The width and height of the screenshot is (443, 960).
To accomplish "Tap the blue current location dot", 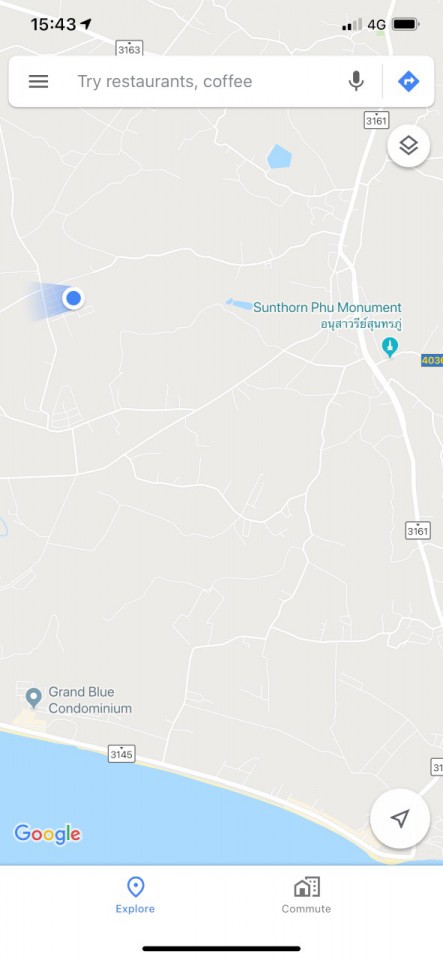I will pos(73,298).
